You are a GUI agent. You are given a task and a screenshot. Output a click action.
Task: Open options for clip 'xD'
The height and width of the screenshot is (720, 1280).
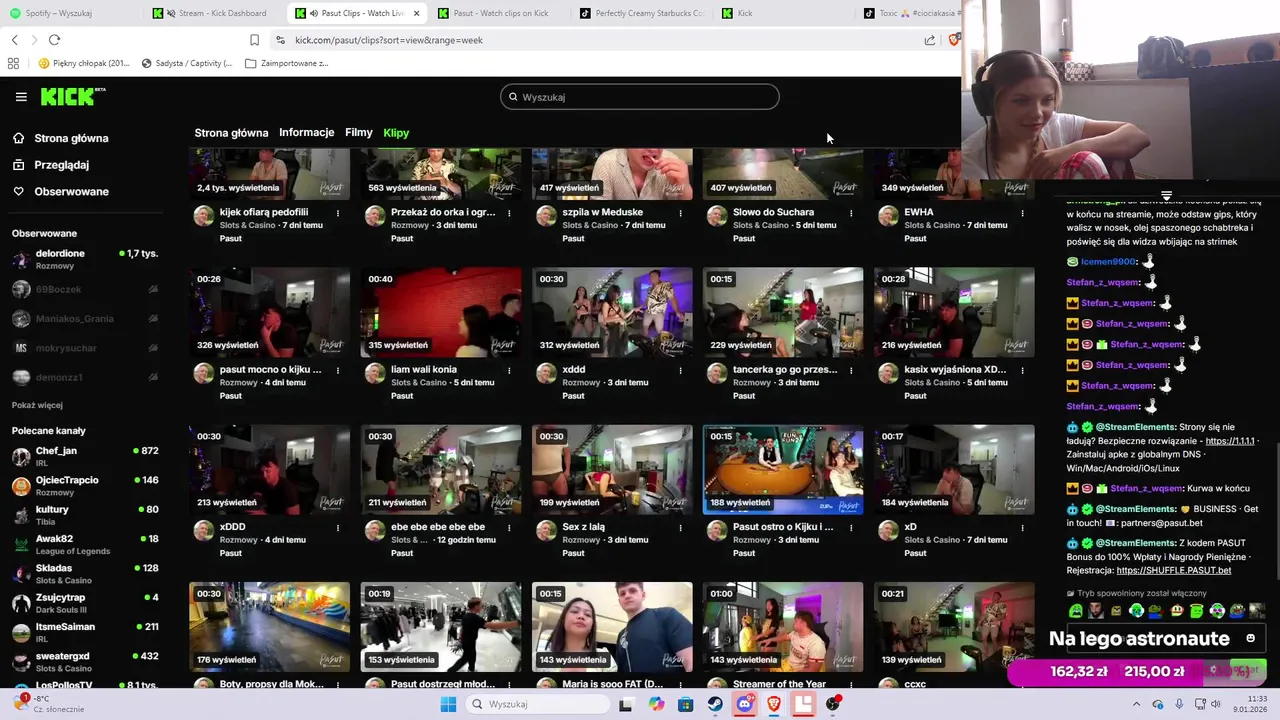coord(1022,527)
